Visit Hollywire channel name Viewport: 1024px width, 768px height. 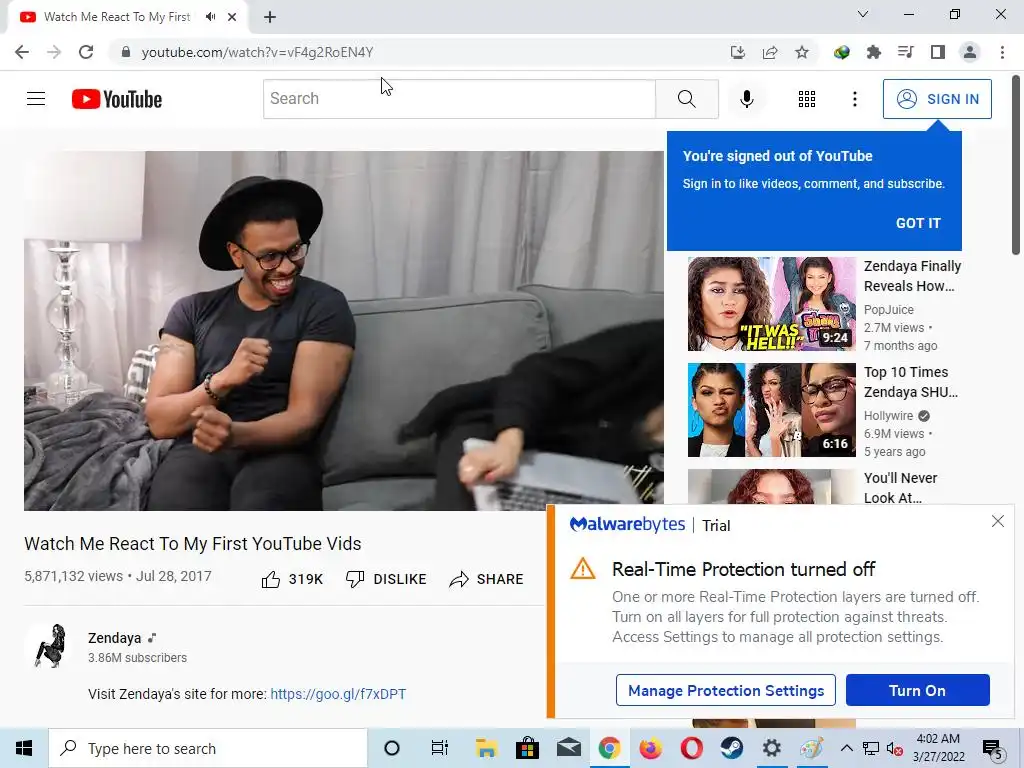[888, 415]
